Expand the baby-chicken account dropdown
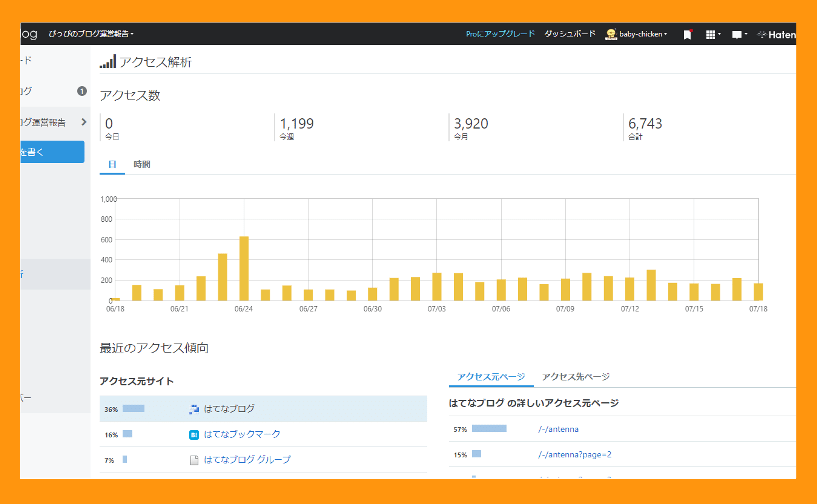817x504 pixels. (643, 34)
